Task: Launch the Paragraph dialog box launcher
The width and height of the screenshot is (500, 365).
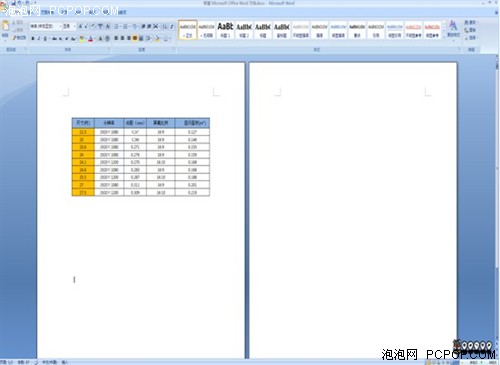Action: (x=173, y=49)
